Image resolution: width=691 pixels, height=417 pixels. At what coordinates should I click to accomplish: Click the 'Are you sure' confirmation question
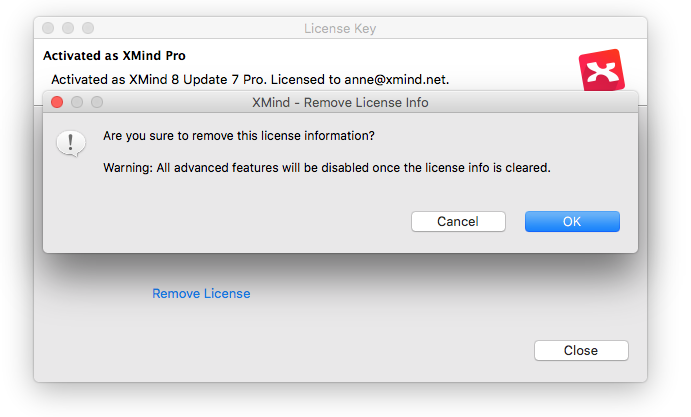pyautogui.click(x=239, y=136)
